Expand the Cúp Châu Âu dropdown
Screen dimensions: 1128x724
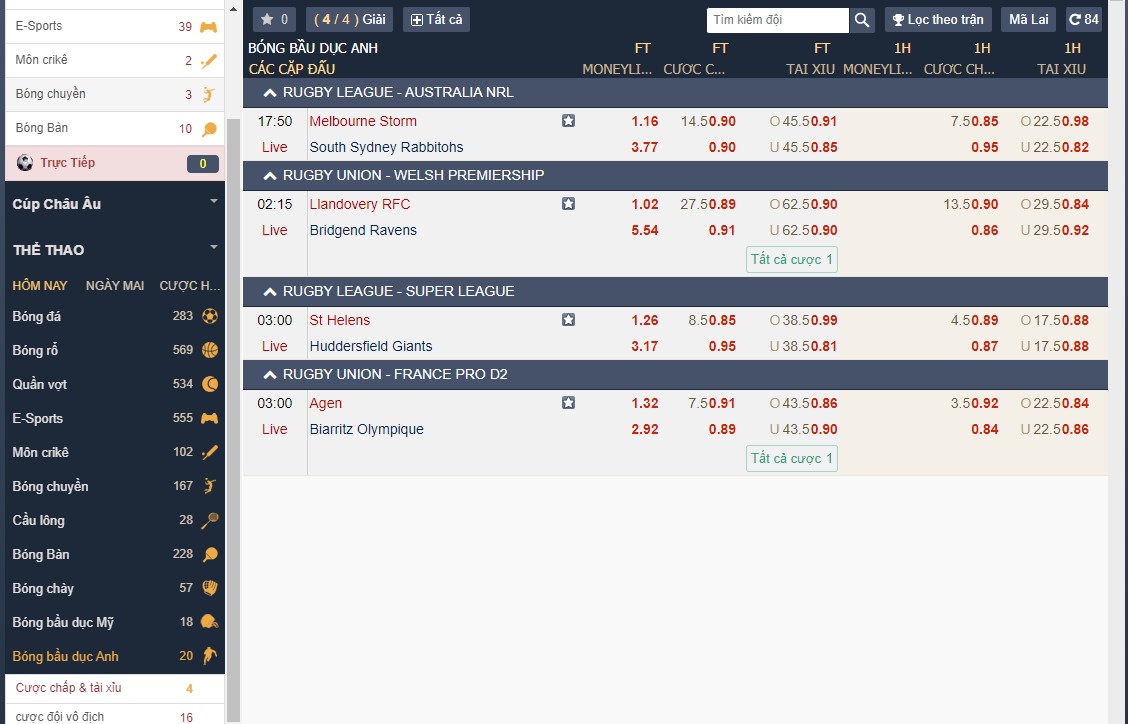[x=213, y=203]
